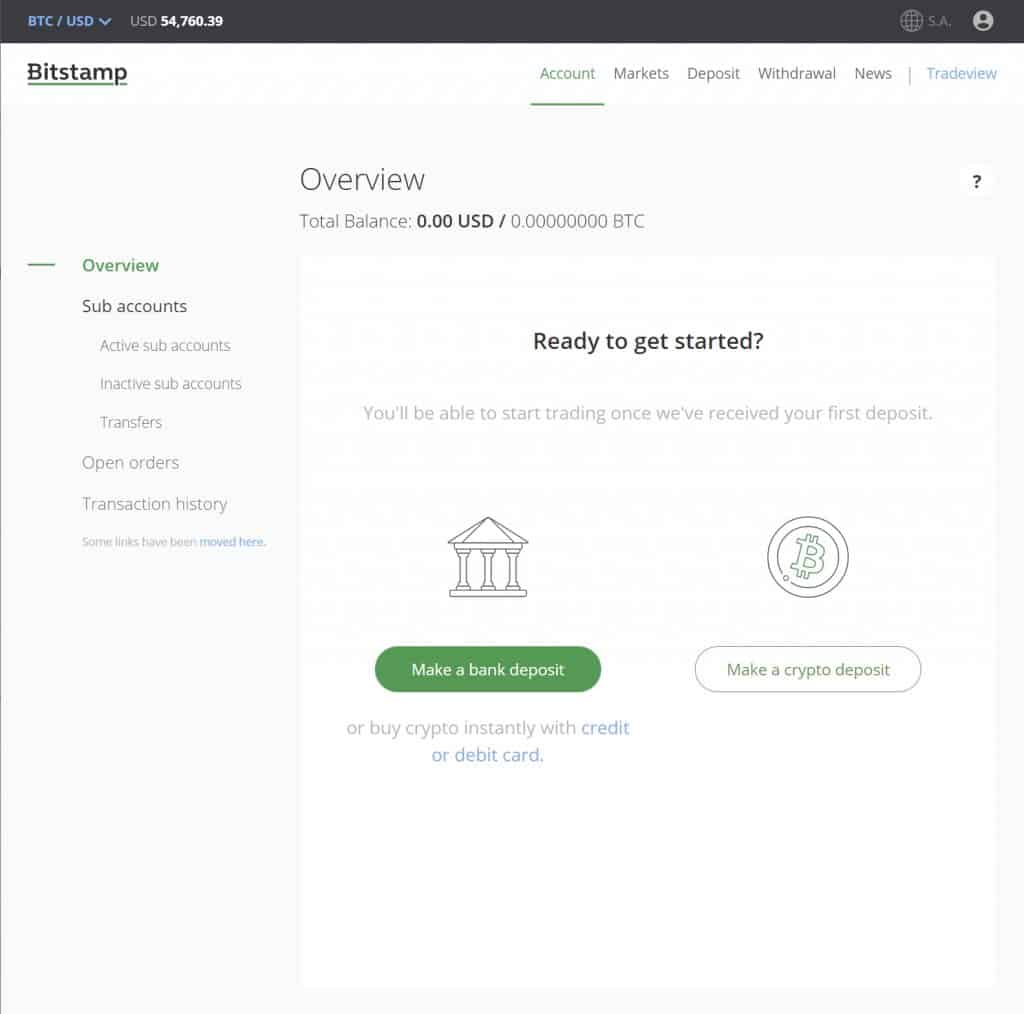View Open orders in sidebar
Viewport: 1024px width, 1014px height.
[x=130, y=463]
